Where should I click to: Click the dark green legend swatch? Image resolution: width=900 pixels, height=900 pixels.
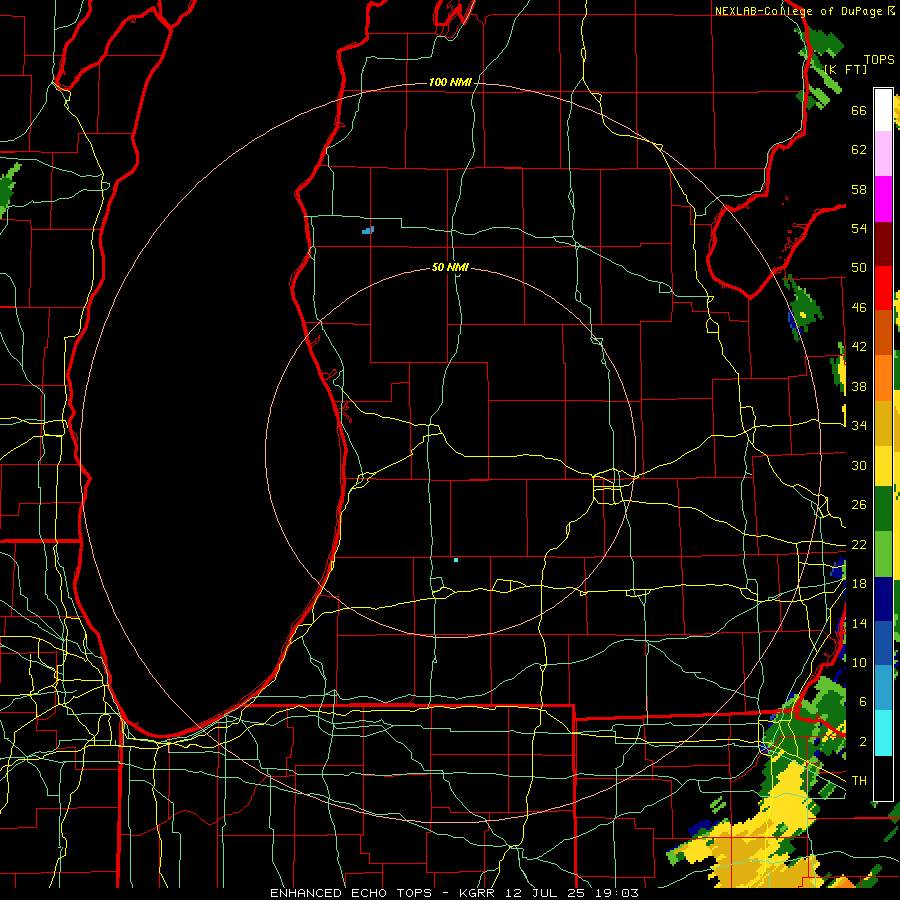(883, 508)
